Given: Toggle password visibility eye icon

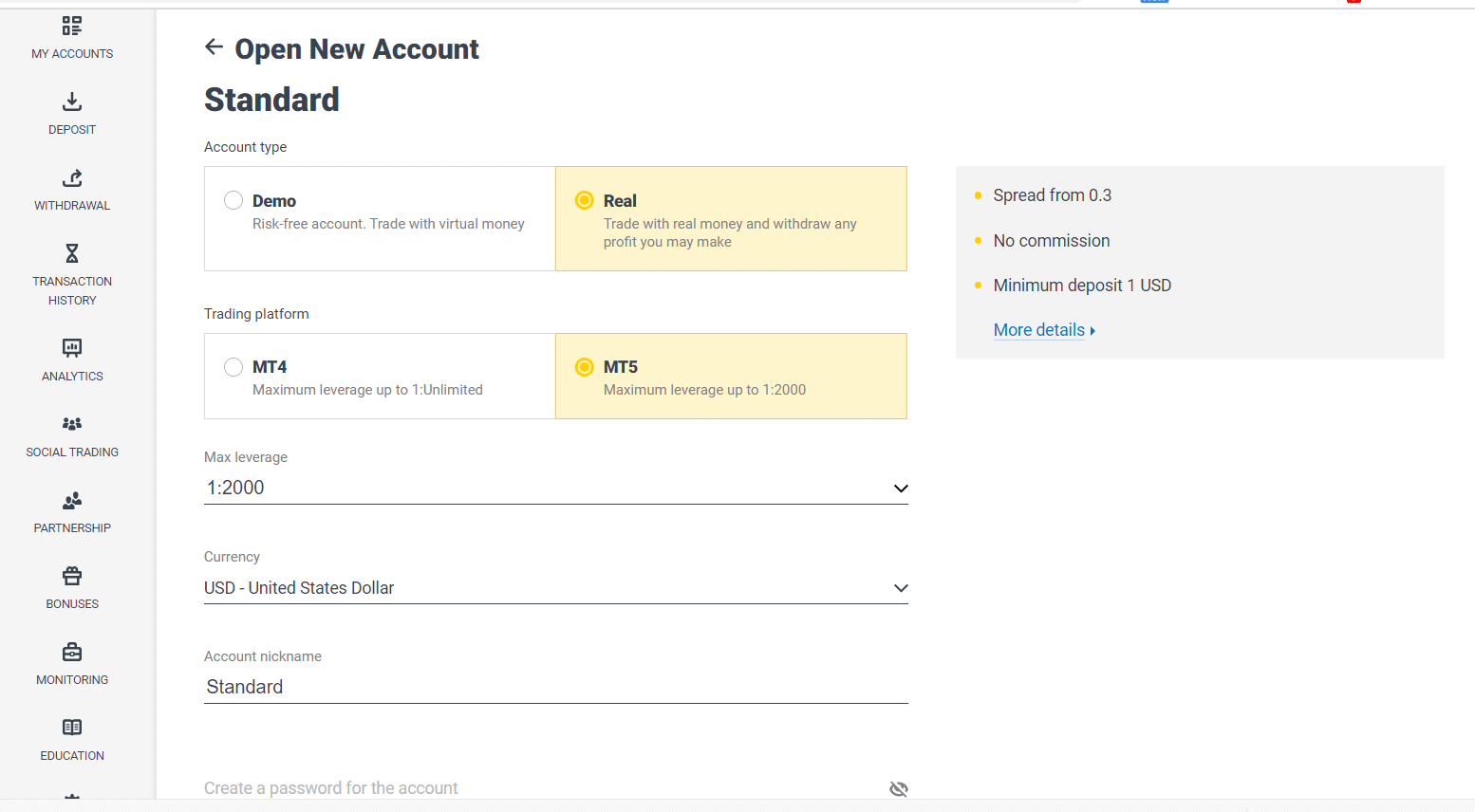Looking at the screenshot, I should click(x=898, y=788).
